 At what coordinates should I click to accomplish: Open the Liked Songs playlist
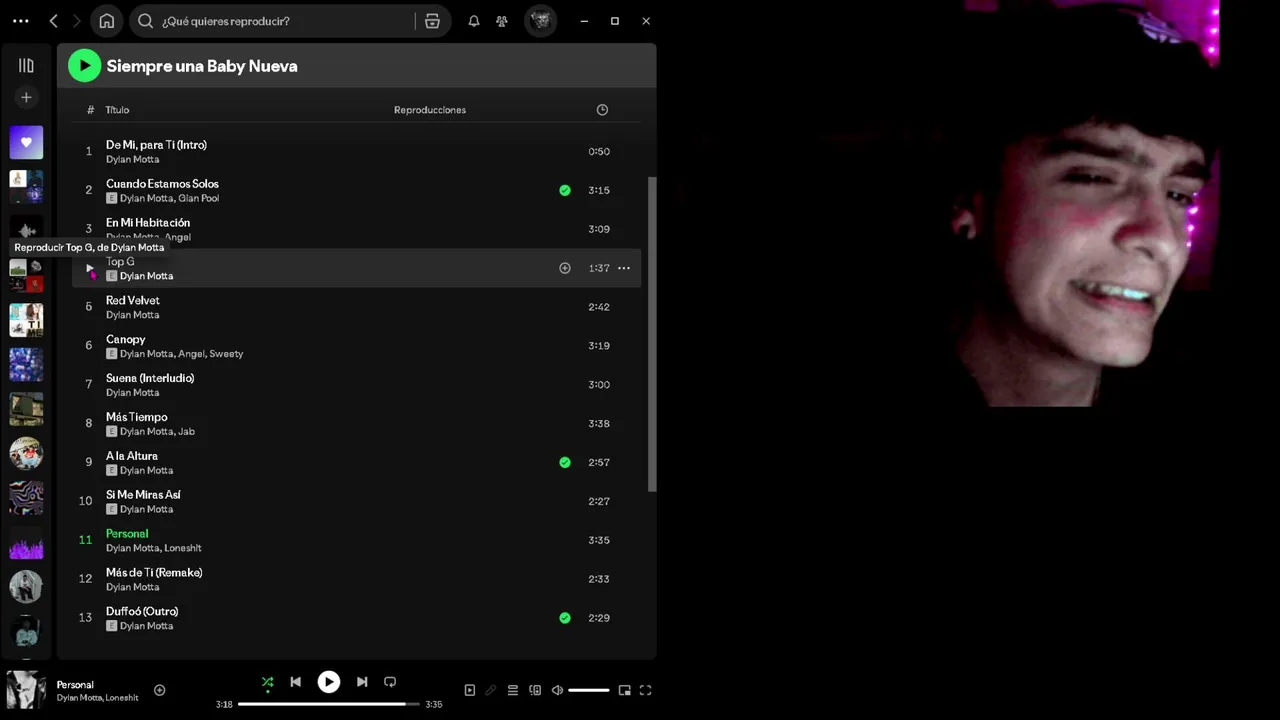(x=26, y=142)
